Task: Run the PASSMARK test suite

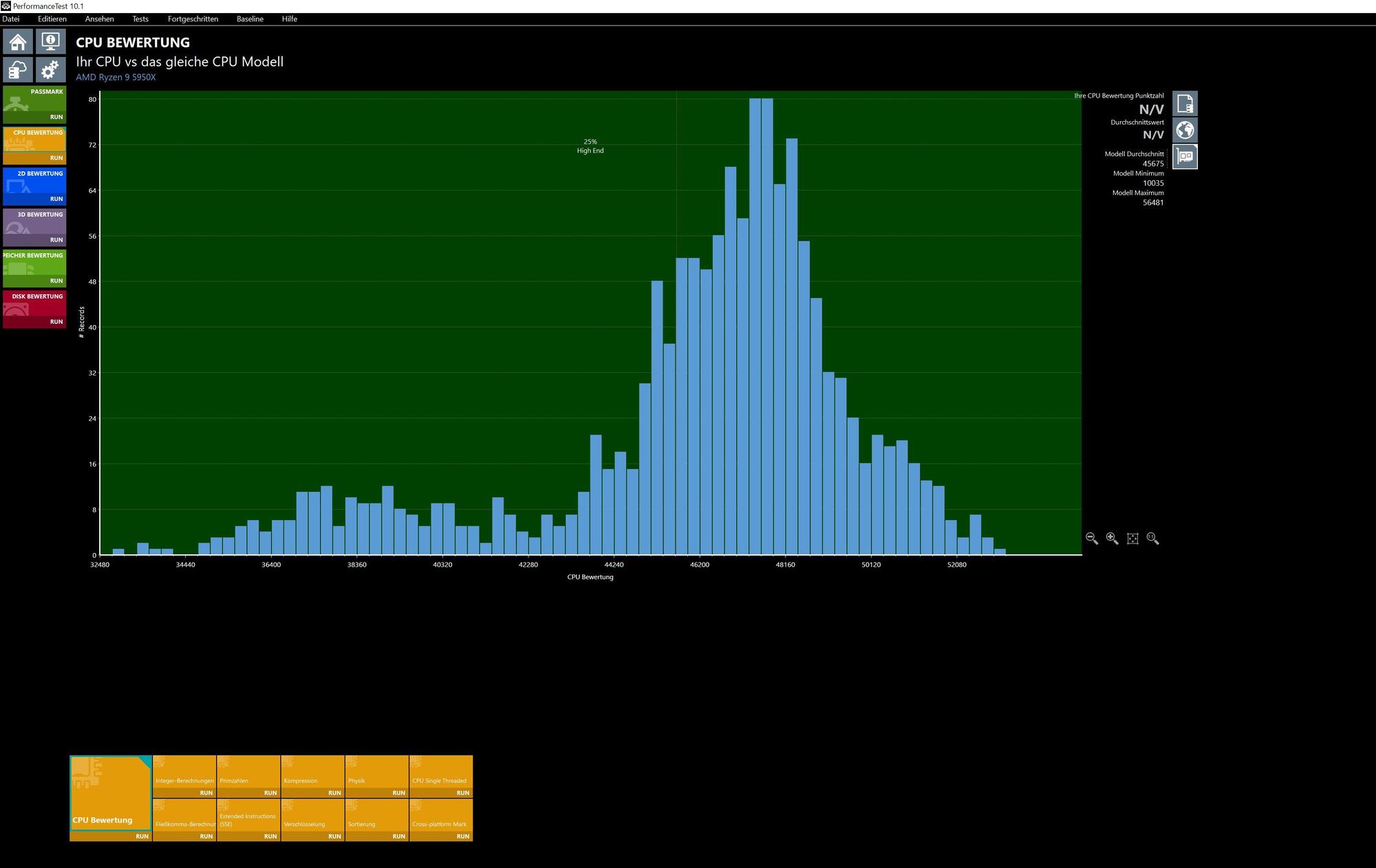Action: (x=34, y=118)
